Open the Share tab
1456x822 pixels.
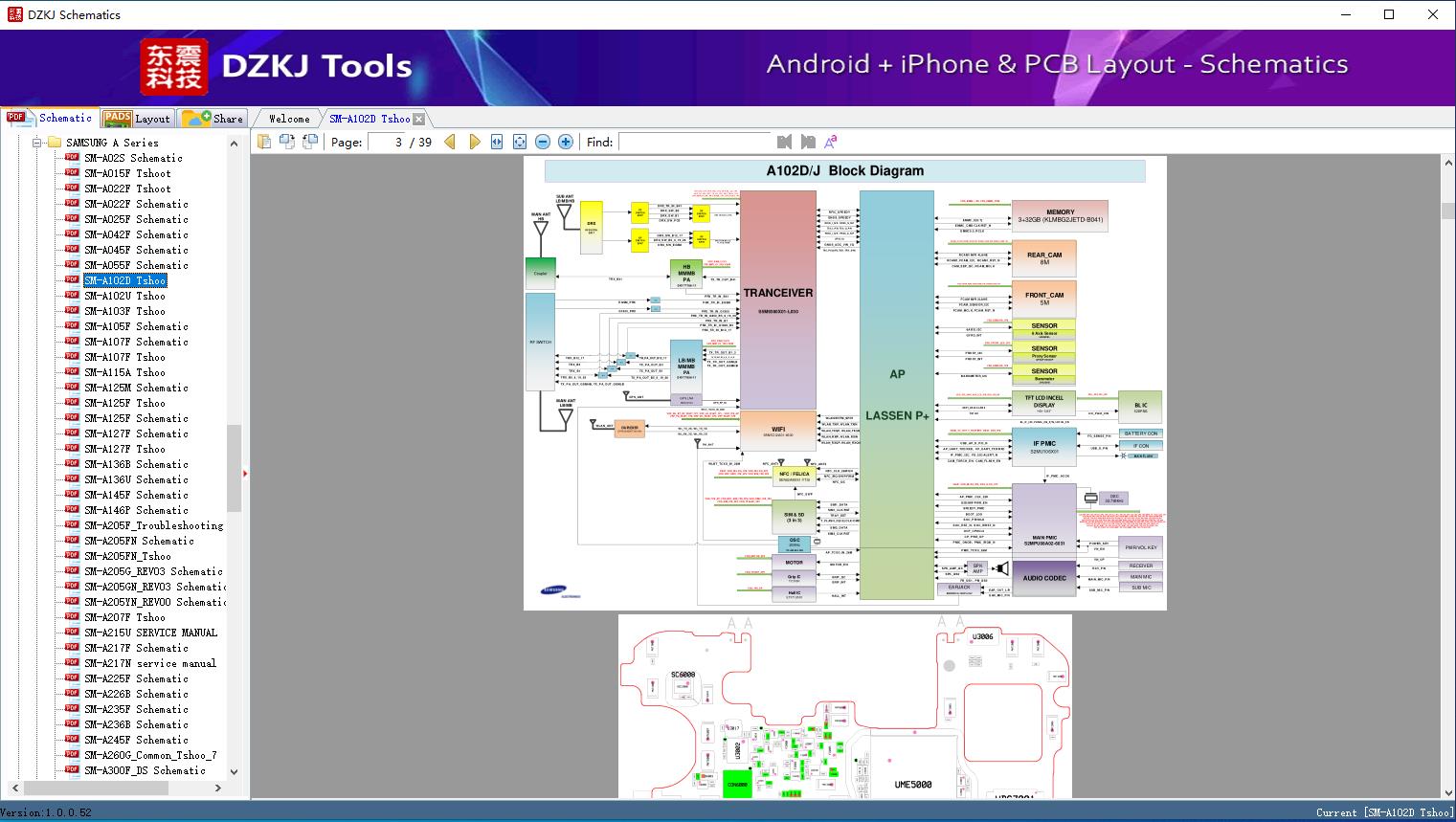[213, 119]
